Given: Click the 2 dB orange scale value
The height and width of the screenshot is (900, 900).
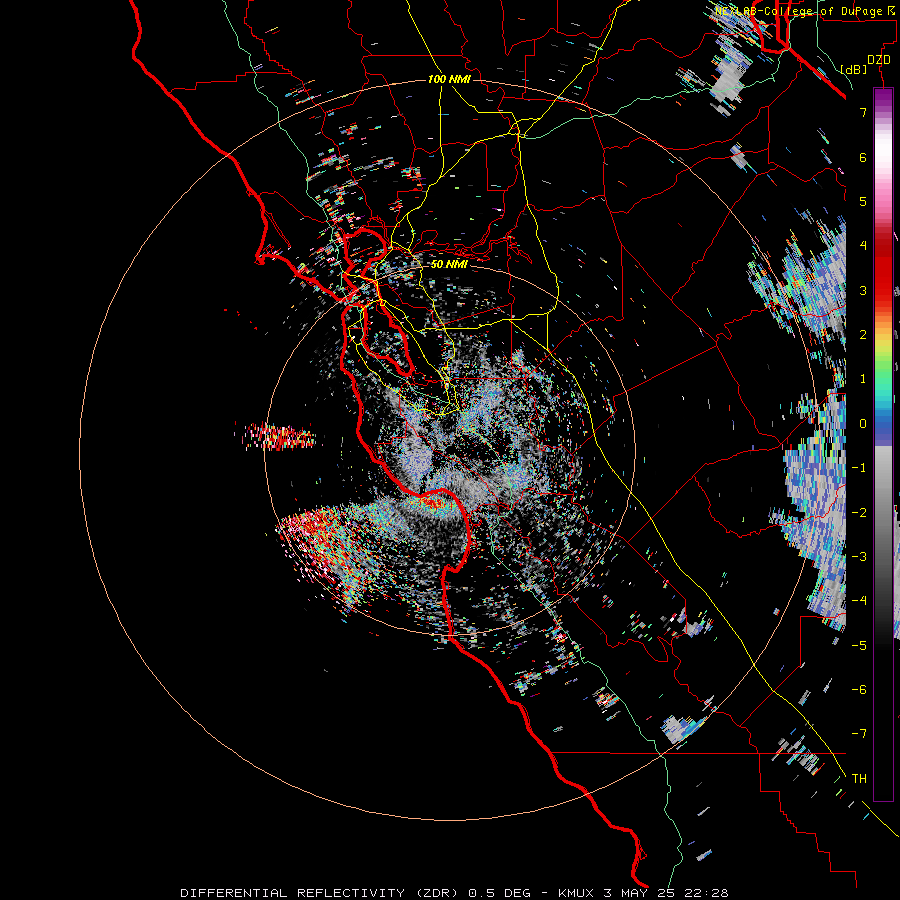Looking at the screenshot, I should tap(863, 335).
